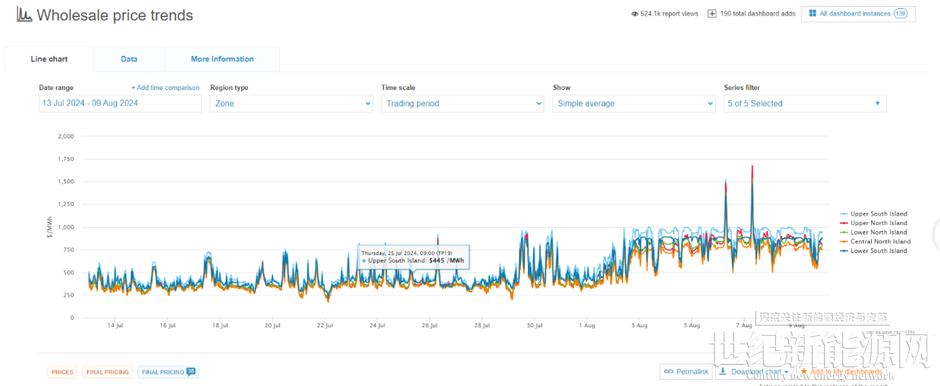
Task: Click the 2,000 y-axis label
Action: (x=65, y=136)
